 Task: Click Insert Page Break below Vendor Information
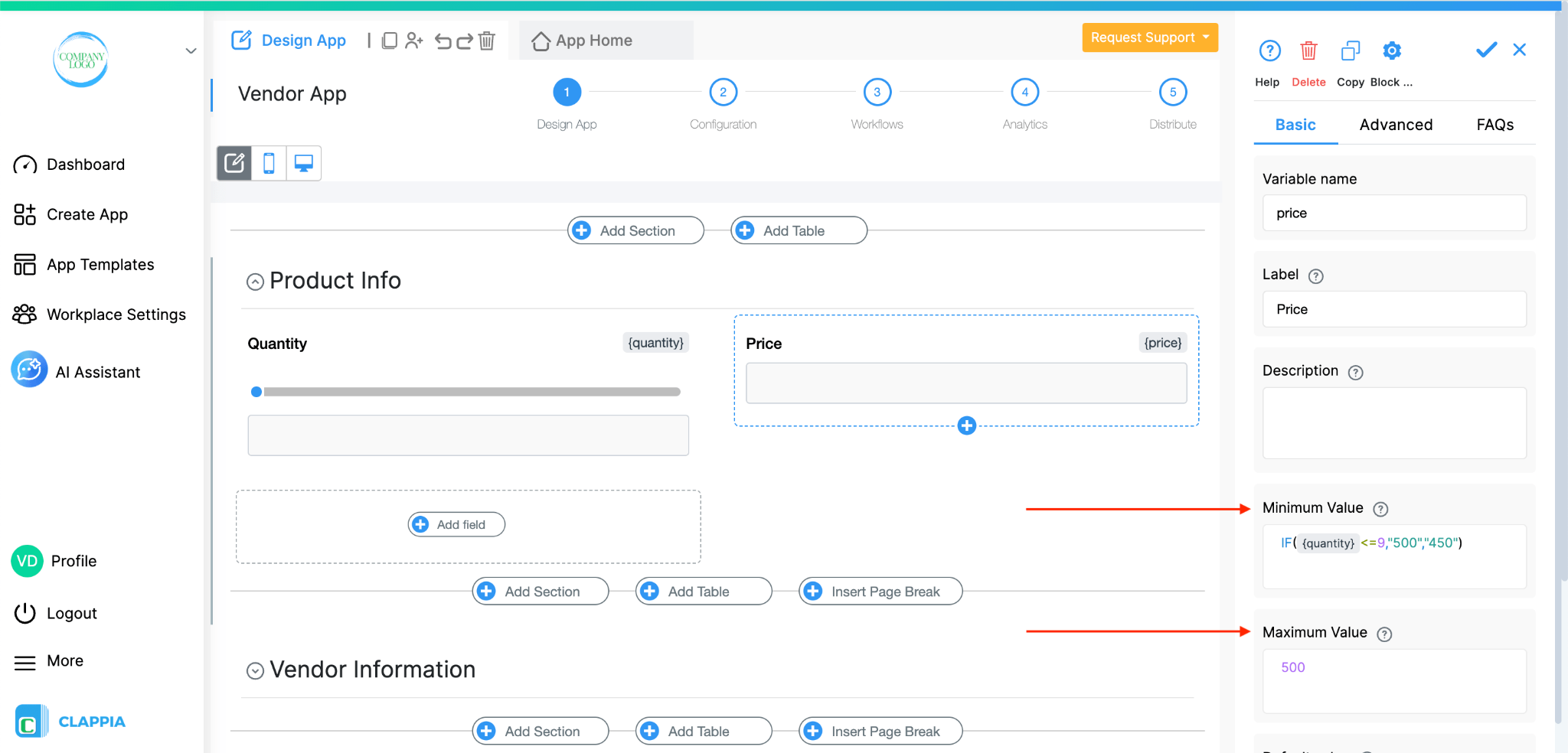880,732
